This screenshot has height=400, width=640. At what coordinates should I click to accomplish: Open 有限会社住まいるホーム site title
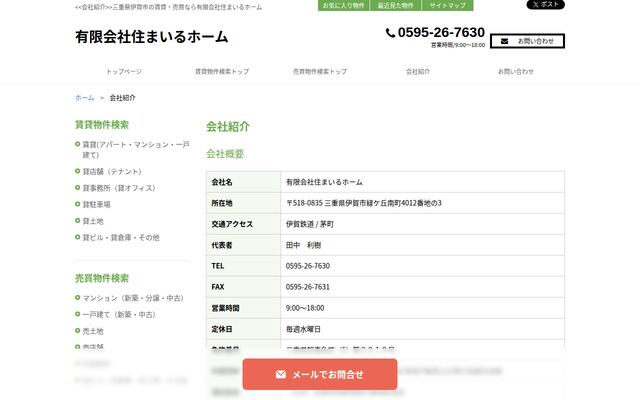[x=151, y=37]
